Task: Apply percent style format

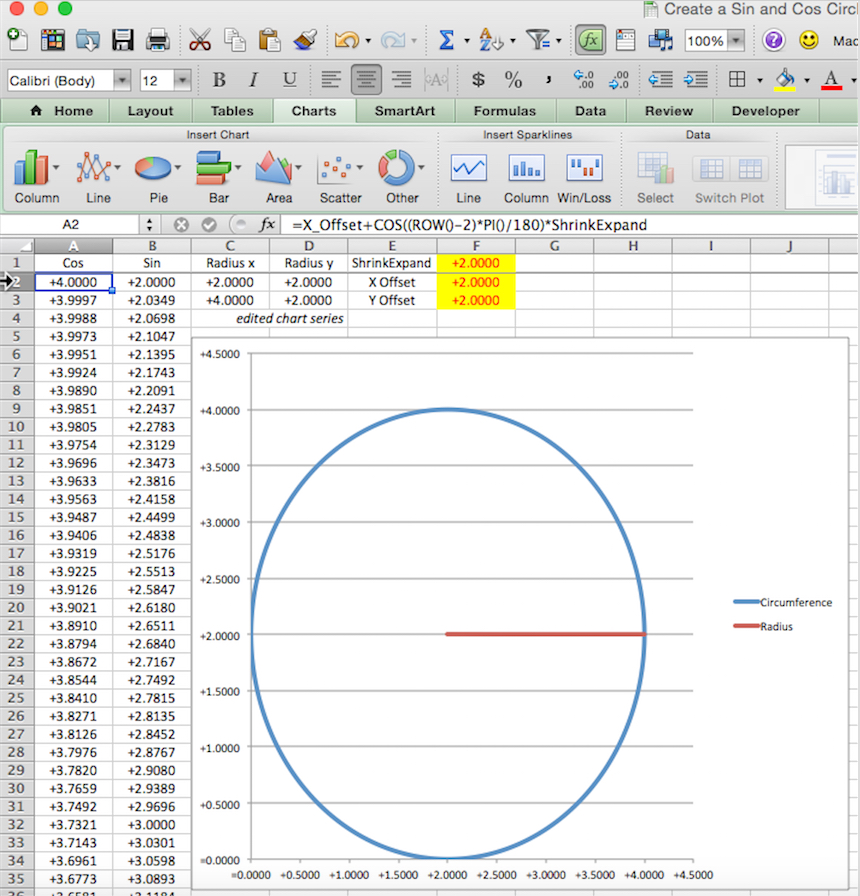Action: (x=513, y=80)
